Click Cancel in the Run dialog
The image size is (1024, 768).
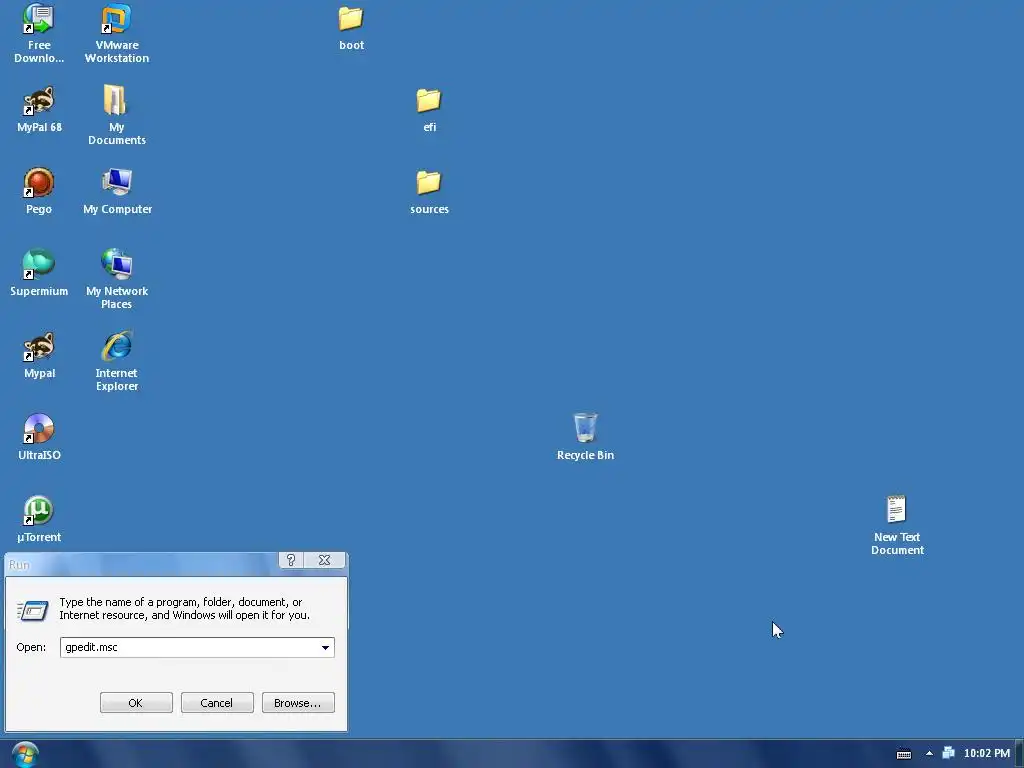[x=217, y=703]
